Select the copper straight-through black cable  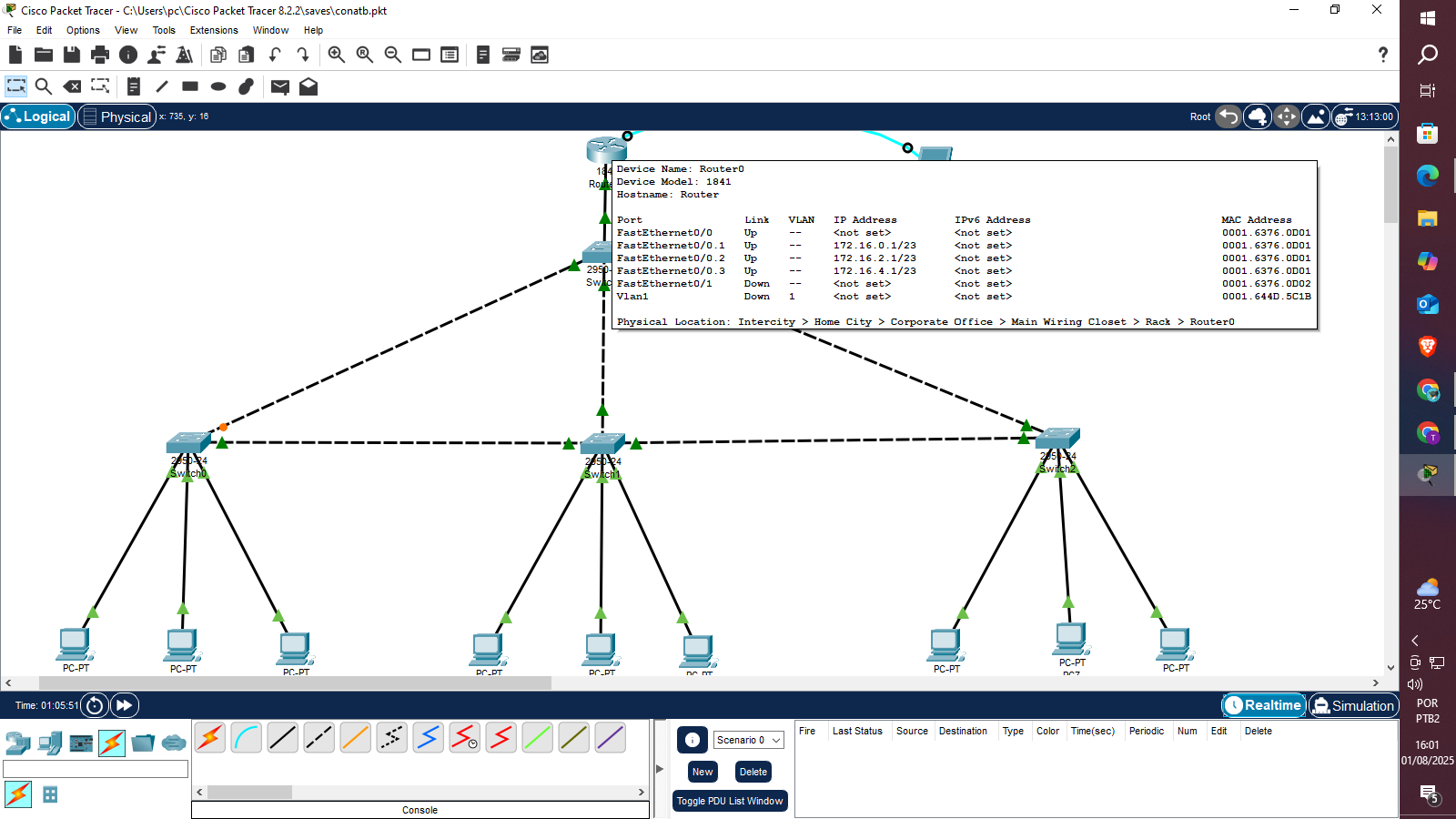pos(283,738)
